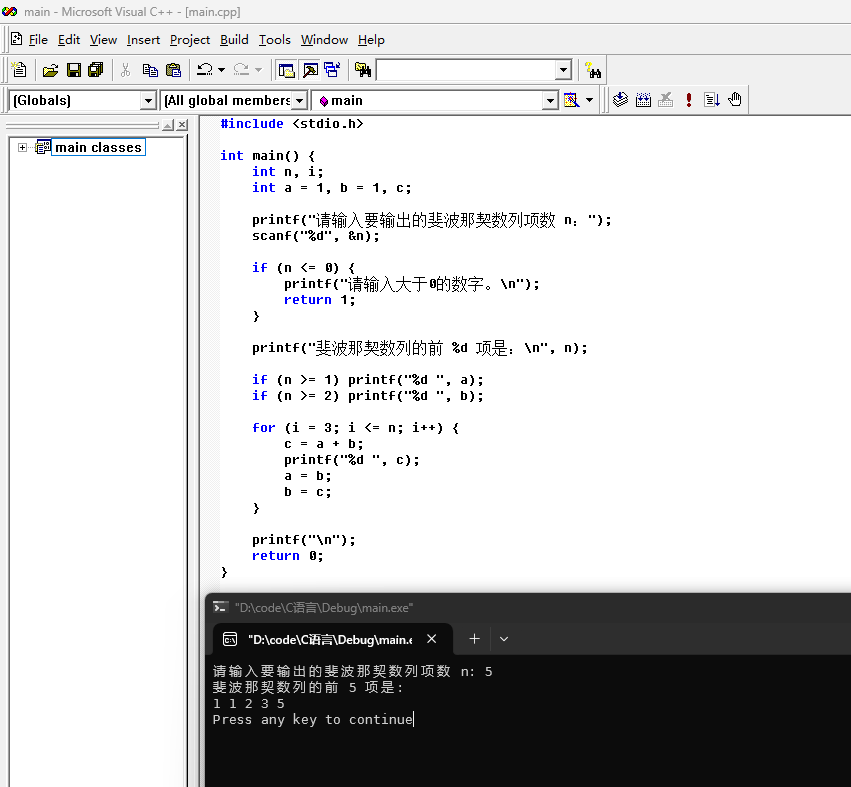Image resolution: width=851 pixels, height=787 pixels.
Task: Click the cmd icon on console tab
Action: 230,639
